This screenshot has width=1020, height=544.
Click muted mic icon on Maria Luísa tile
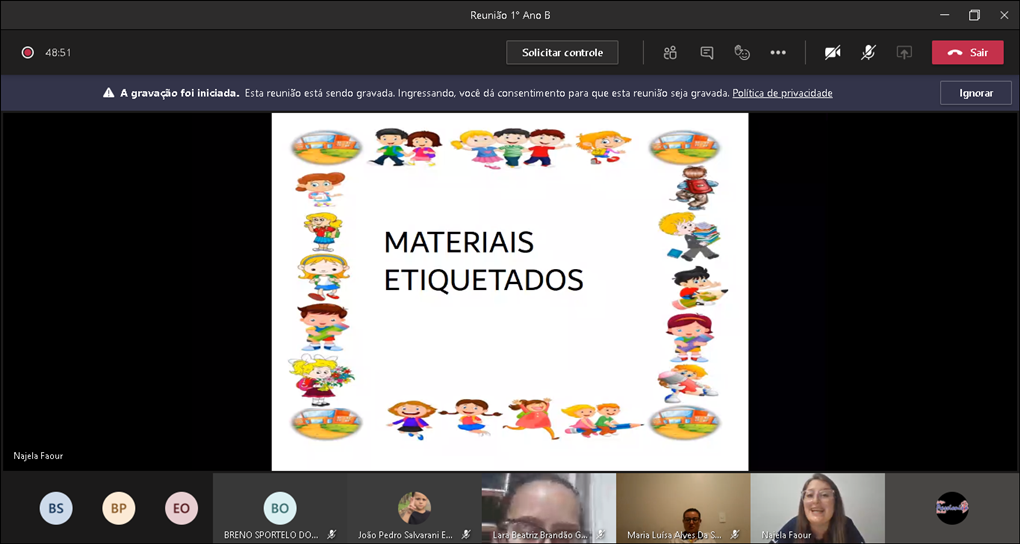pyautogui.click(x=734, y=535)
